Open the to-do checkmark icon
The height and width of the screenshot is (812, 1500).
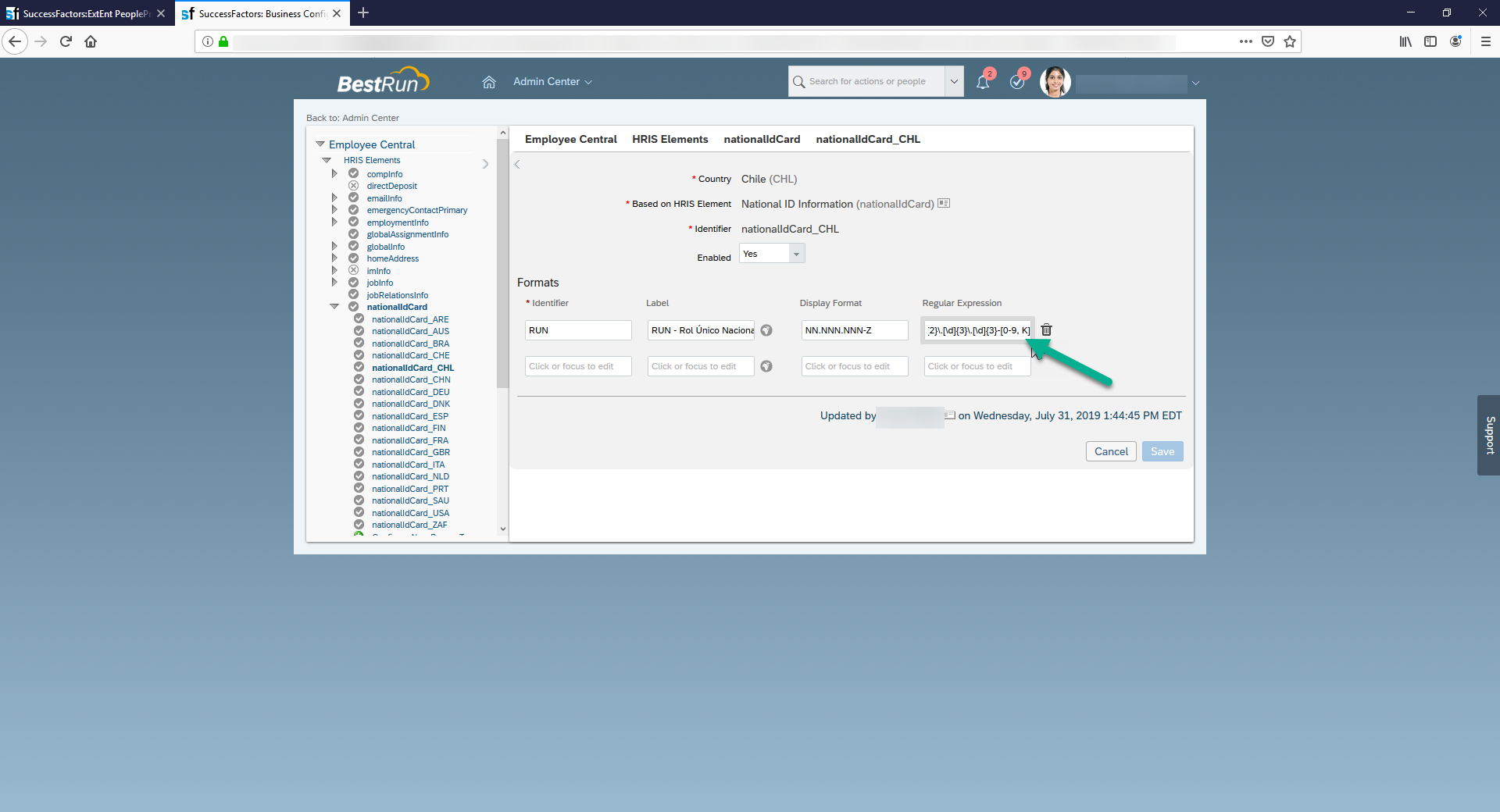pos(1017,82)
